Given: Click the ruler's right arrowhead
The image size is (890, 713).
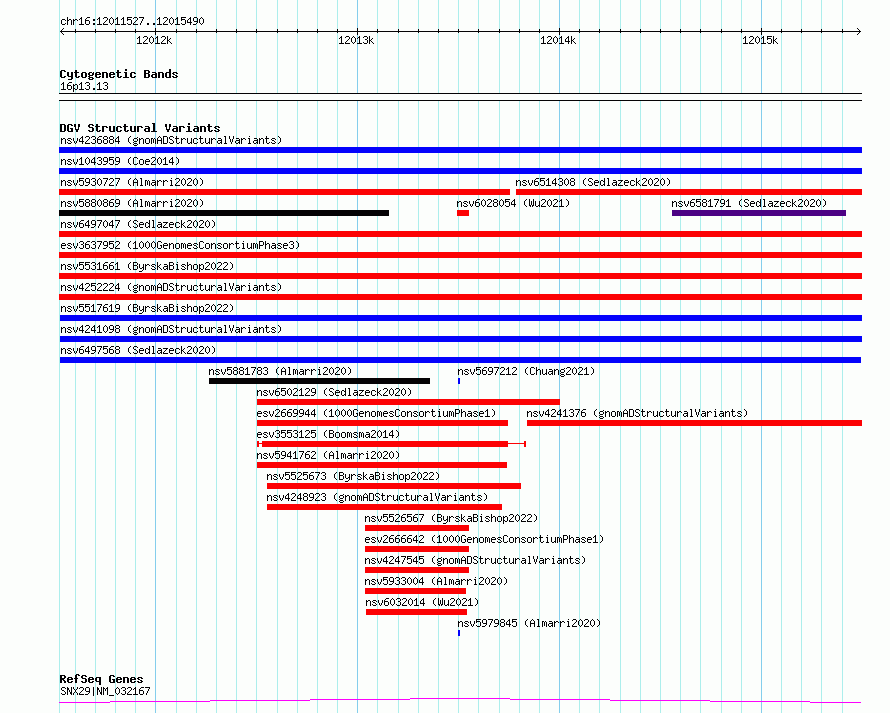Looking at the screenshot, I should coord(859,32).
